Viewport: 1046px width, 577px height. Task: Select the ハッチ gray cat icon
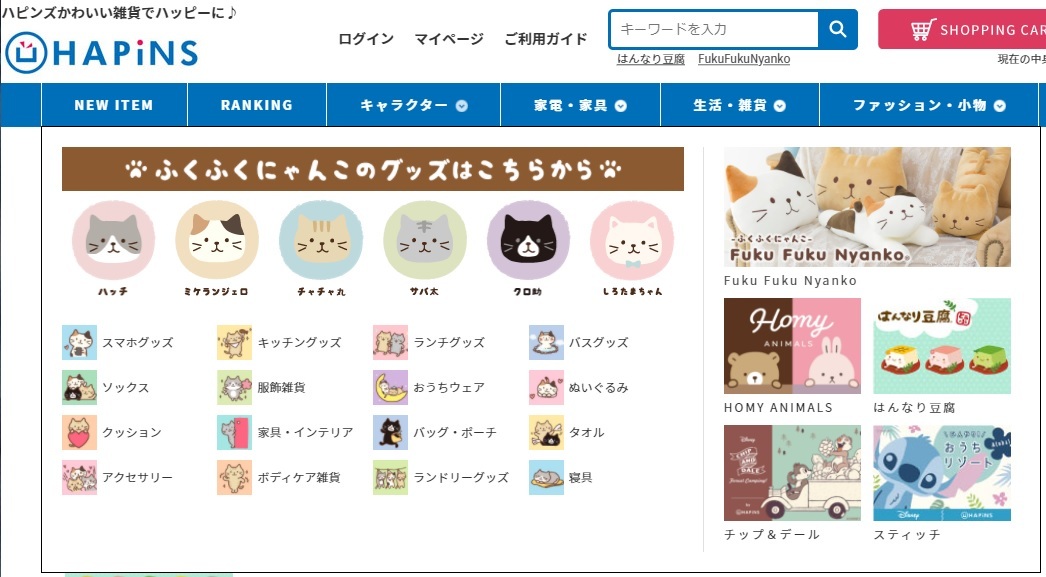pos(113,240)
